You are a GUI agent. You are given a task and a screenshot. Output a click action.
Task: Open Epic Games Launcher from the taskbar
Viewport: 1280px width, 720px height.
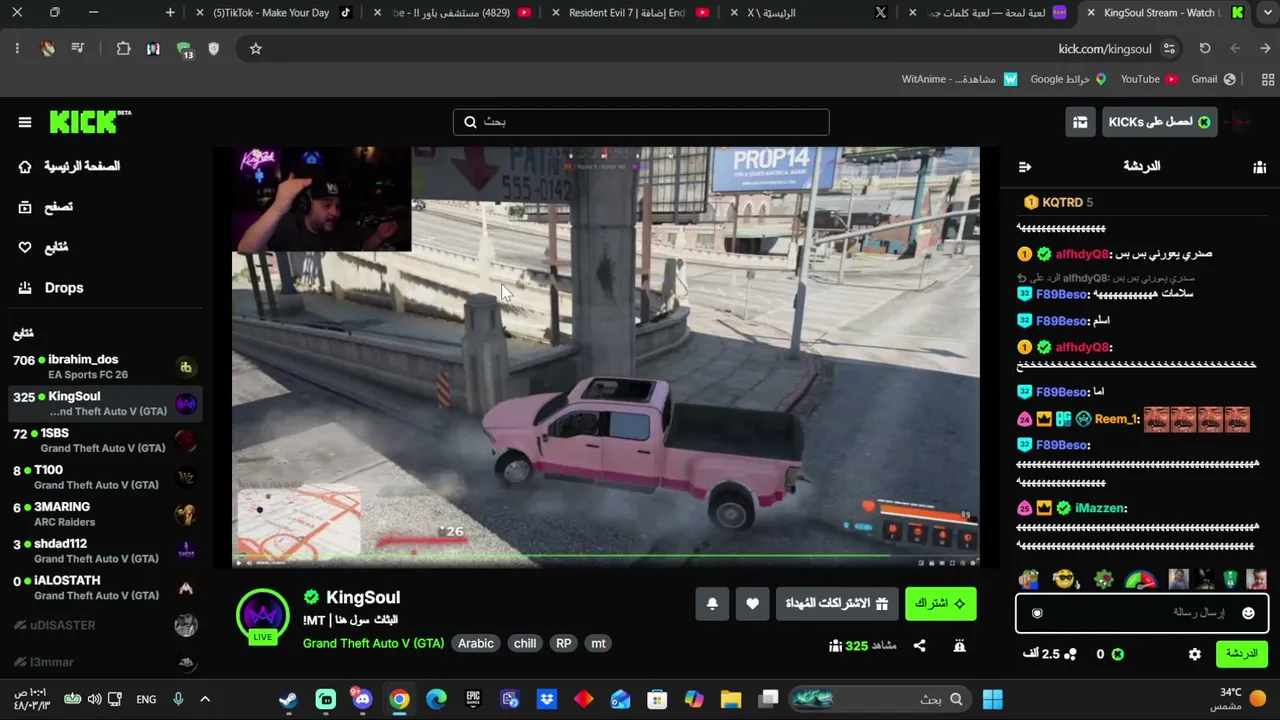point(473,700)
